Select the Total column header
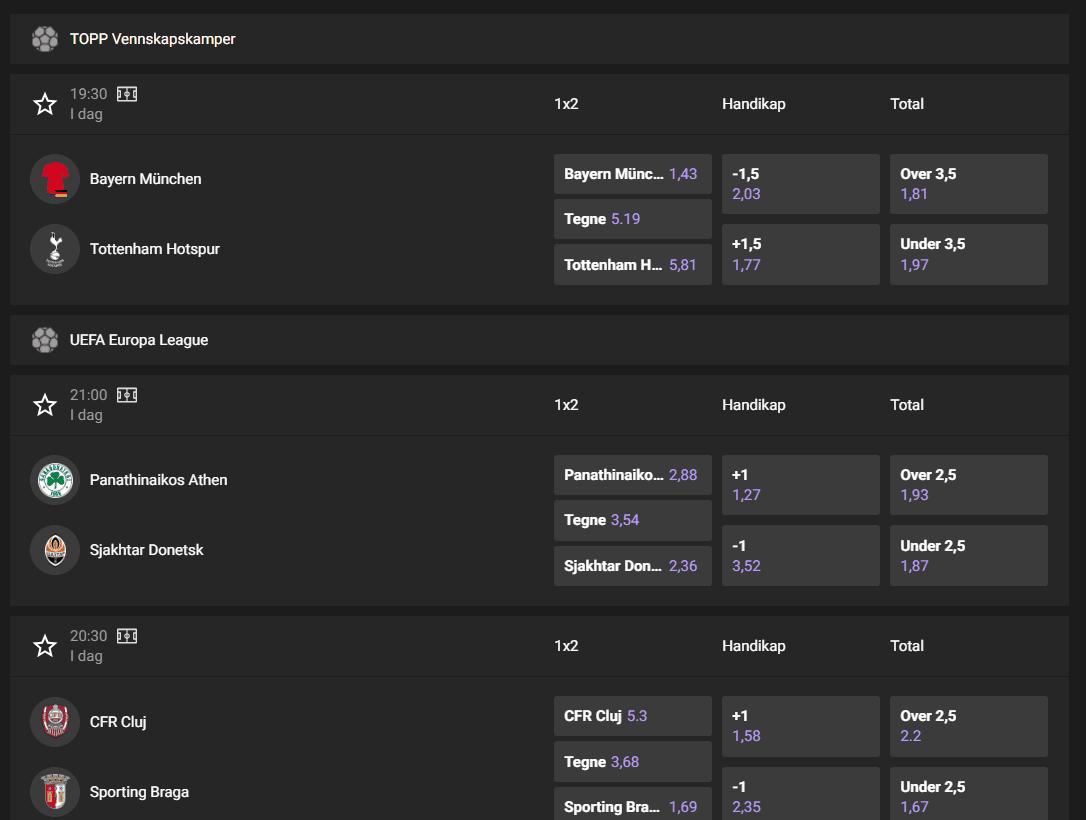The height and width of the screenshot is (820, 1086). [x=906, y=104]
